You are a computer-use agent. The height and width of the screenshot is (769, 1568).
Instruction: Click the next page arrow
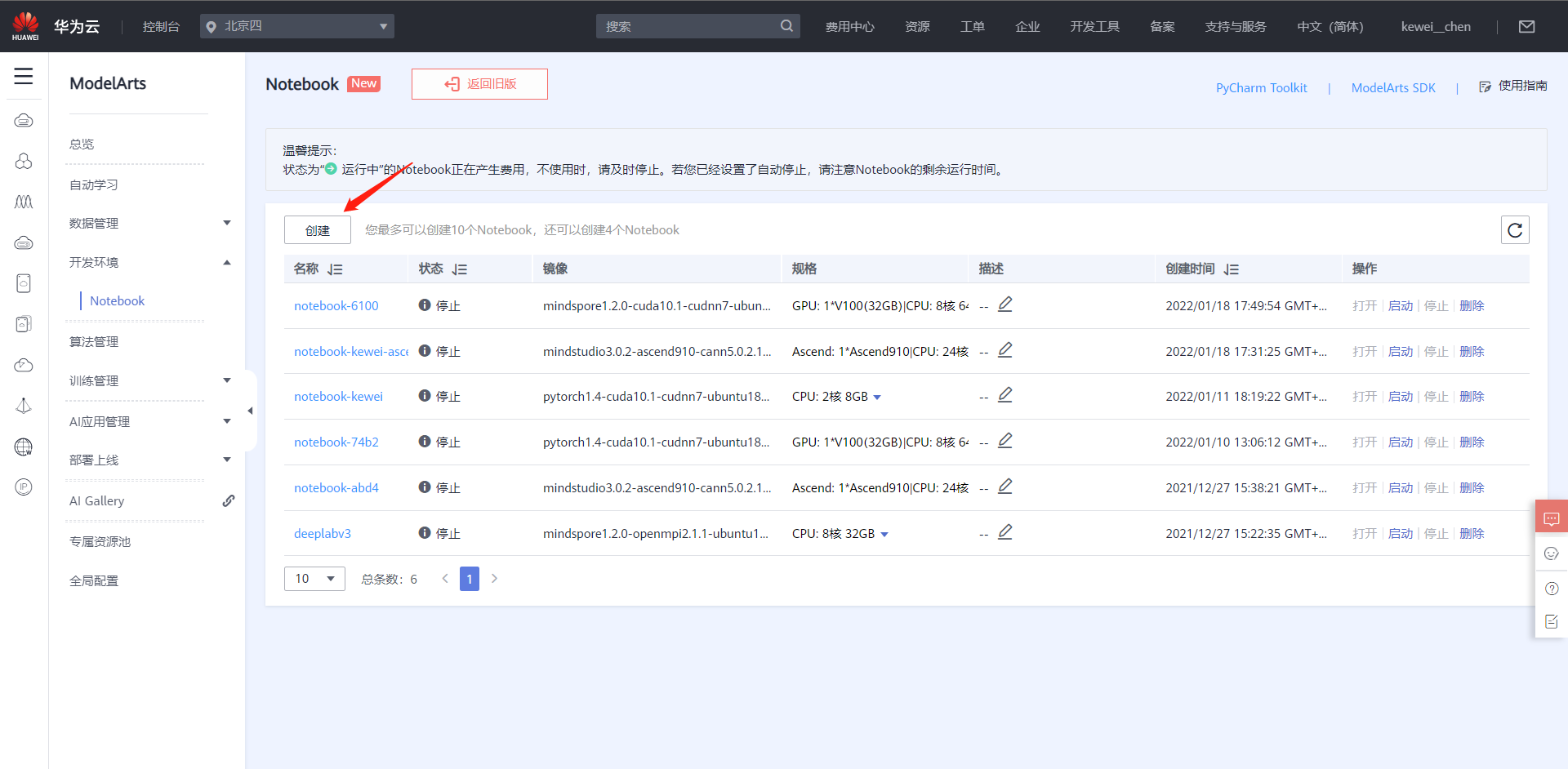click(x=494, y=579)
